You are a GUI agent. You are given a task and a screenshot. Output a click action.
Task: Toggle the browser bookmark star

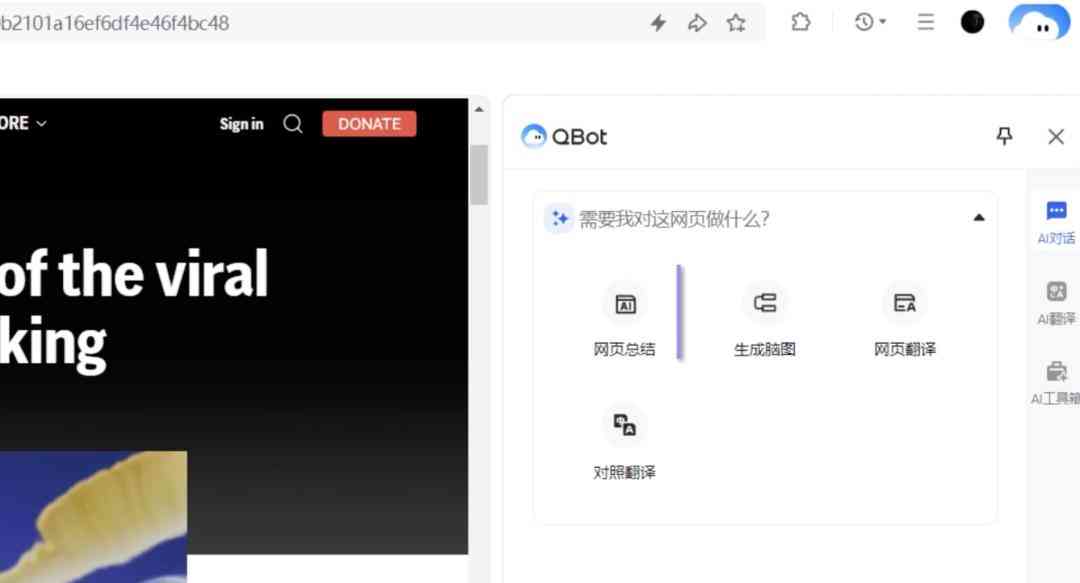click(x=737, y=21)
